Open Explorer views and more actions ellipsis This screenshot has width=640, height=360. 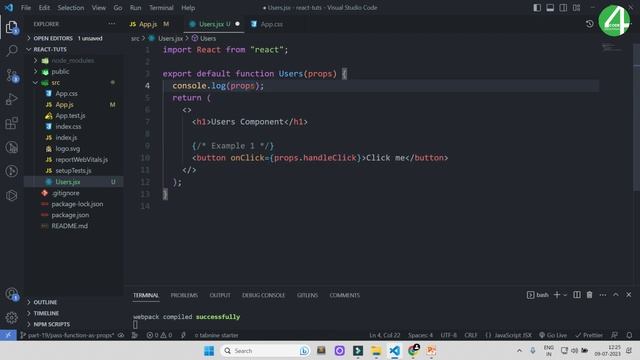(111, 24)
